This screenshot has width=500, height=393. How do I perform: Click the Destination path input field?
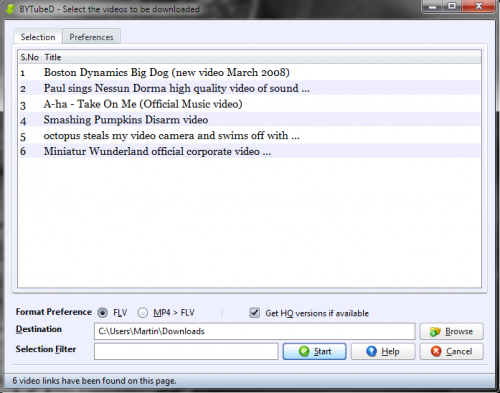pyautogui.click(x=254, y=331)
